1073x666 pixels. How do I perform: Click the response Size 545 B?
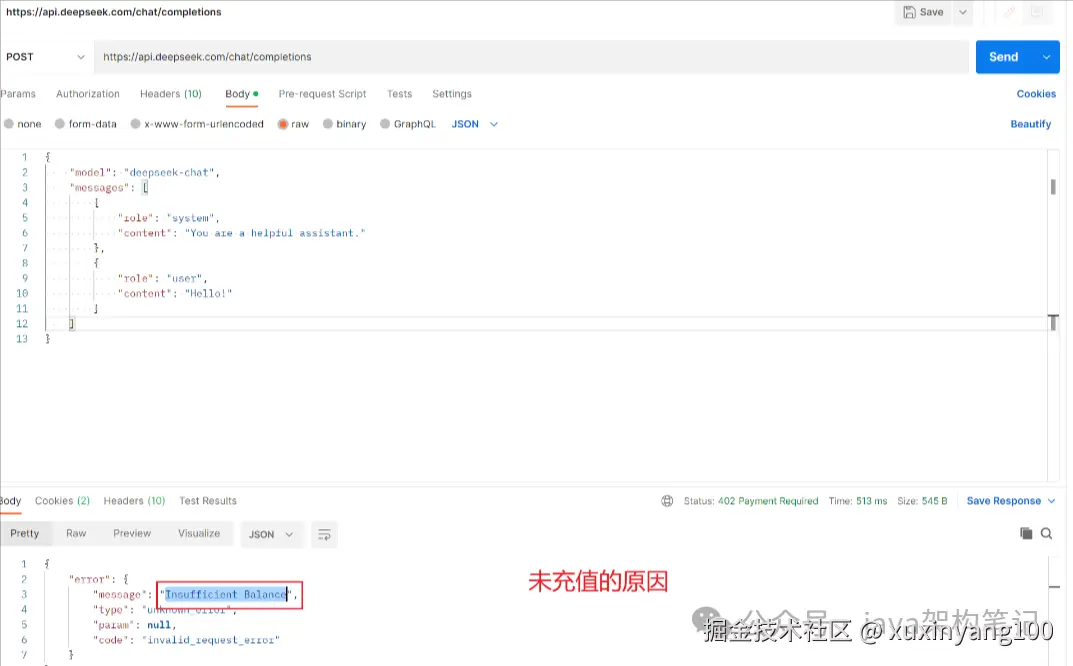[x=922, y=501]
